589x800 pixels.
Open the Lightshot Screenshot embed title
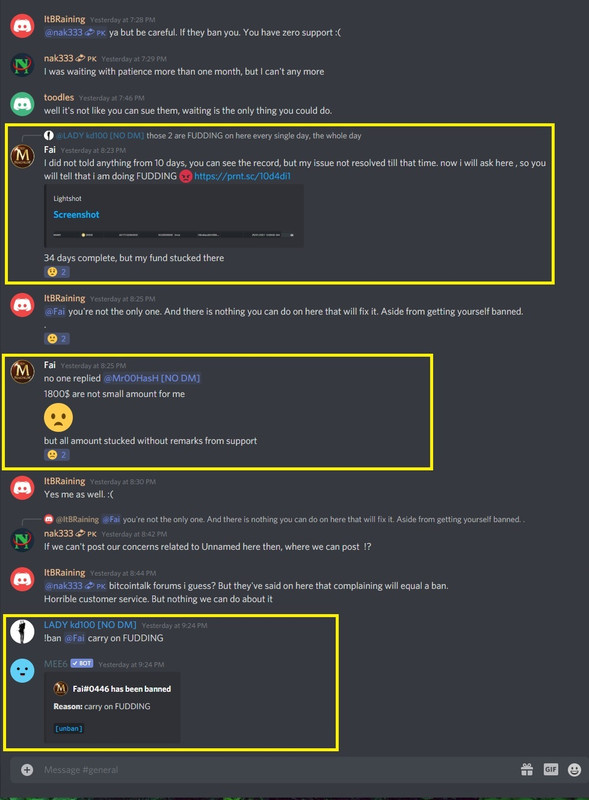click(x=76, y=214)
